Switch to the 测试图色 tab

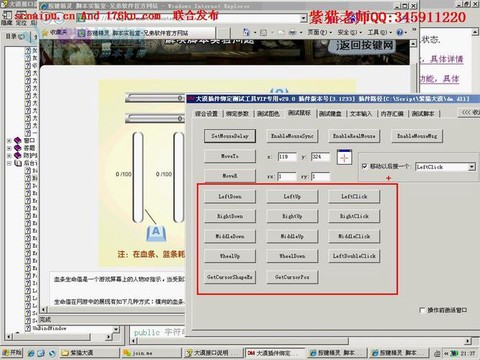(268, 114)
